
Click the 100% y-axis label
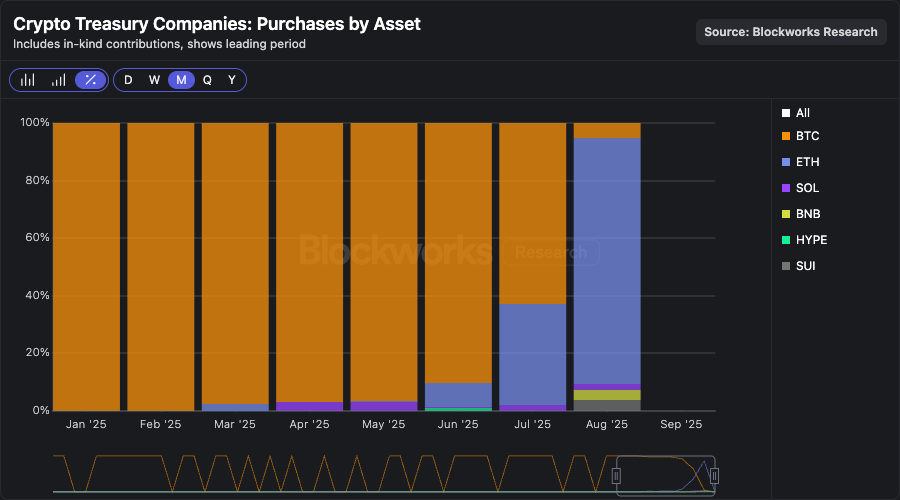(35, 122)
